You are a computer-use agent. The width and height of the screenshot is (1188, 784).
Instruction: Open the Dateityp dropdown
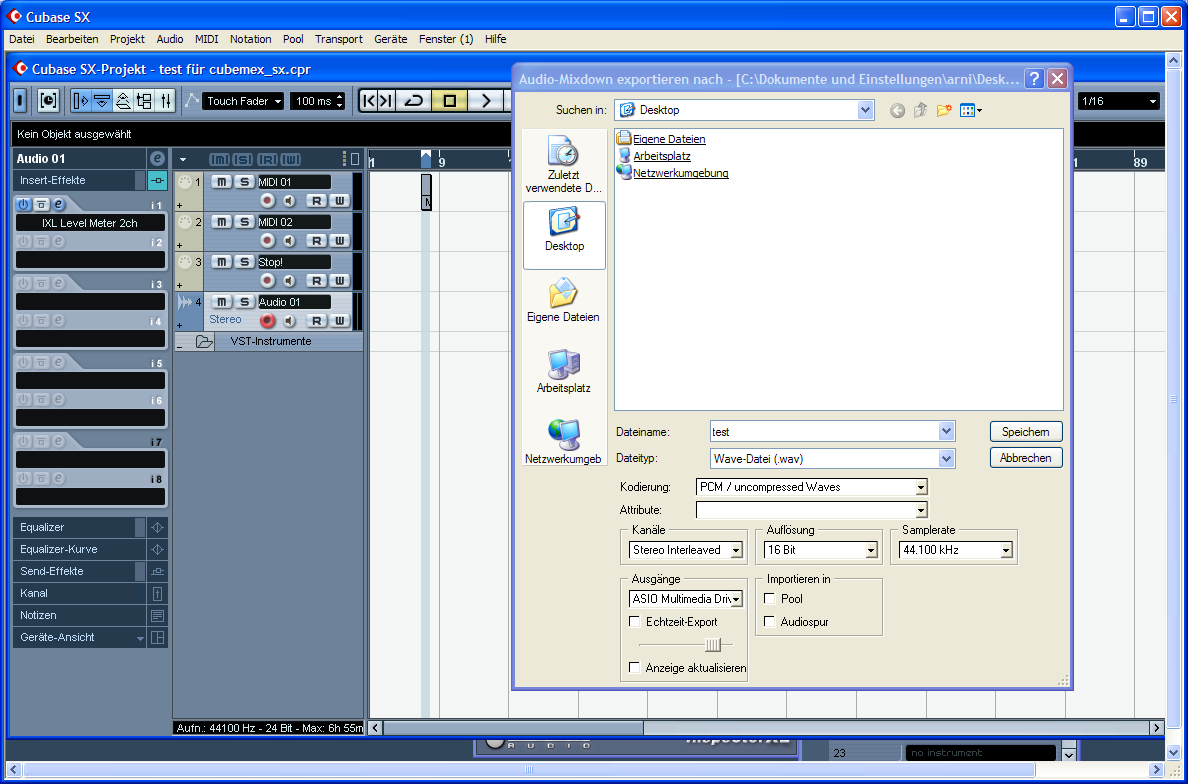pos(946,458)
